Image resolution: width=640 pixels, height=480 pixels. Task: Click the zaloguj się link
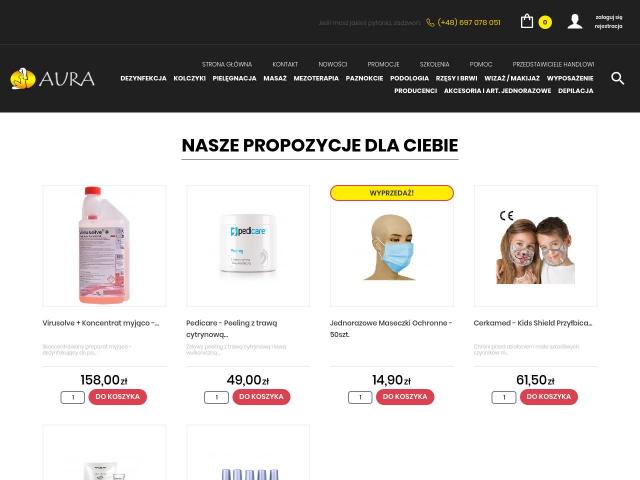609,17
